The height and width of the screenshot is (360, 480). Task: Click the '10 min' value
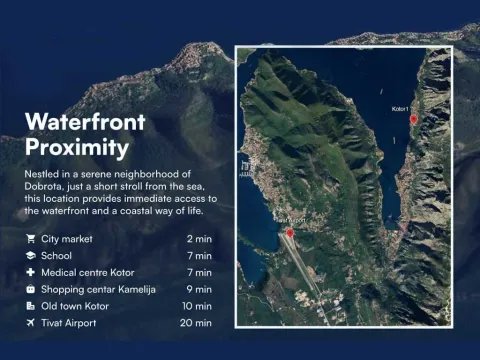pyautogui.click(x=197, y=306)
